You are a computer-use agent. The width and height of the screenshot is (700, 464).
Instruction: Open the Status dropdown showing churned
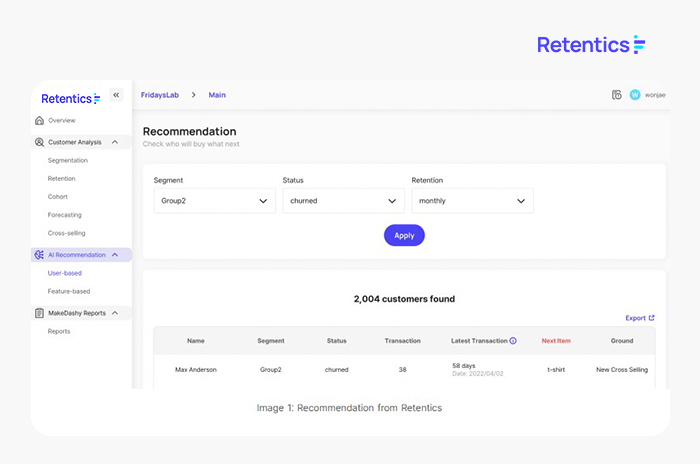point(343,201)
